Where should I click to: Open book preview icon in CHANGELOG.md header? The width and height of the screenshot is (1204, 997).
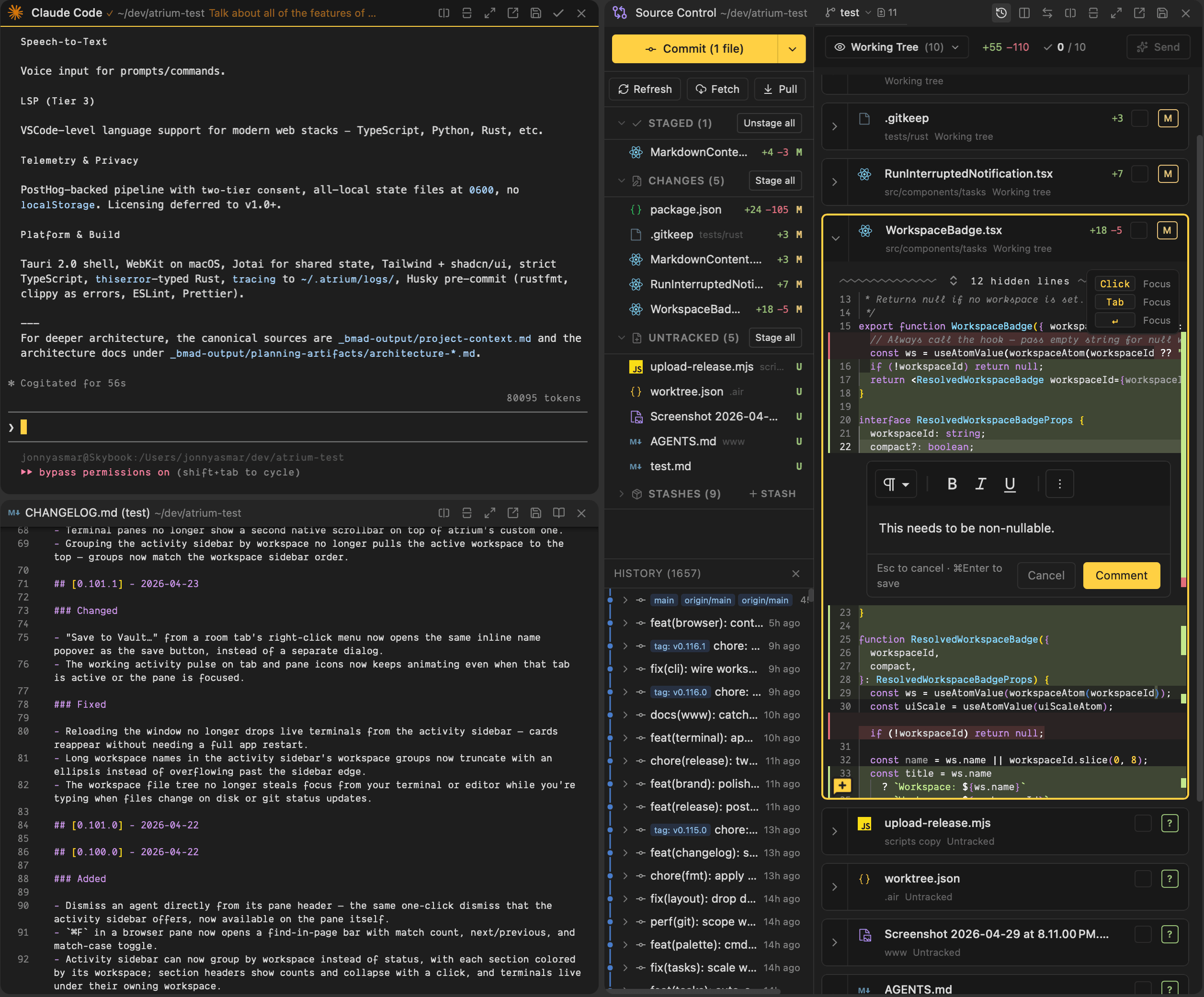(x=558, y=512)
